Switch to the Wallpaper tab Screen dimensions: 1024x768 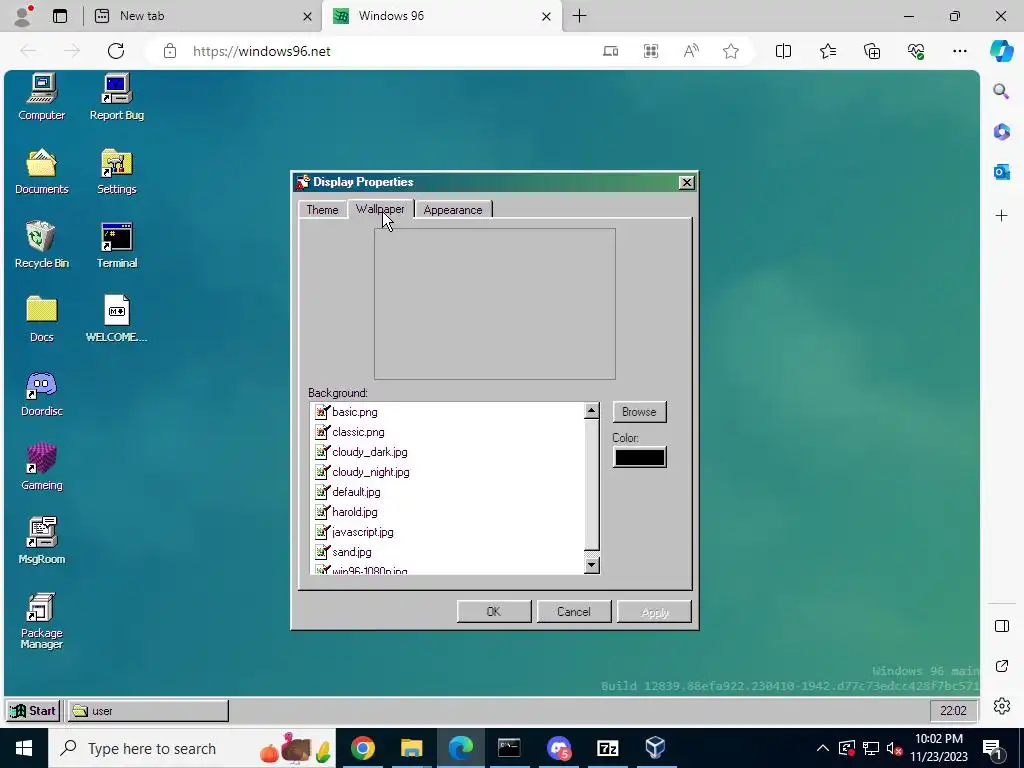(380, 209)
